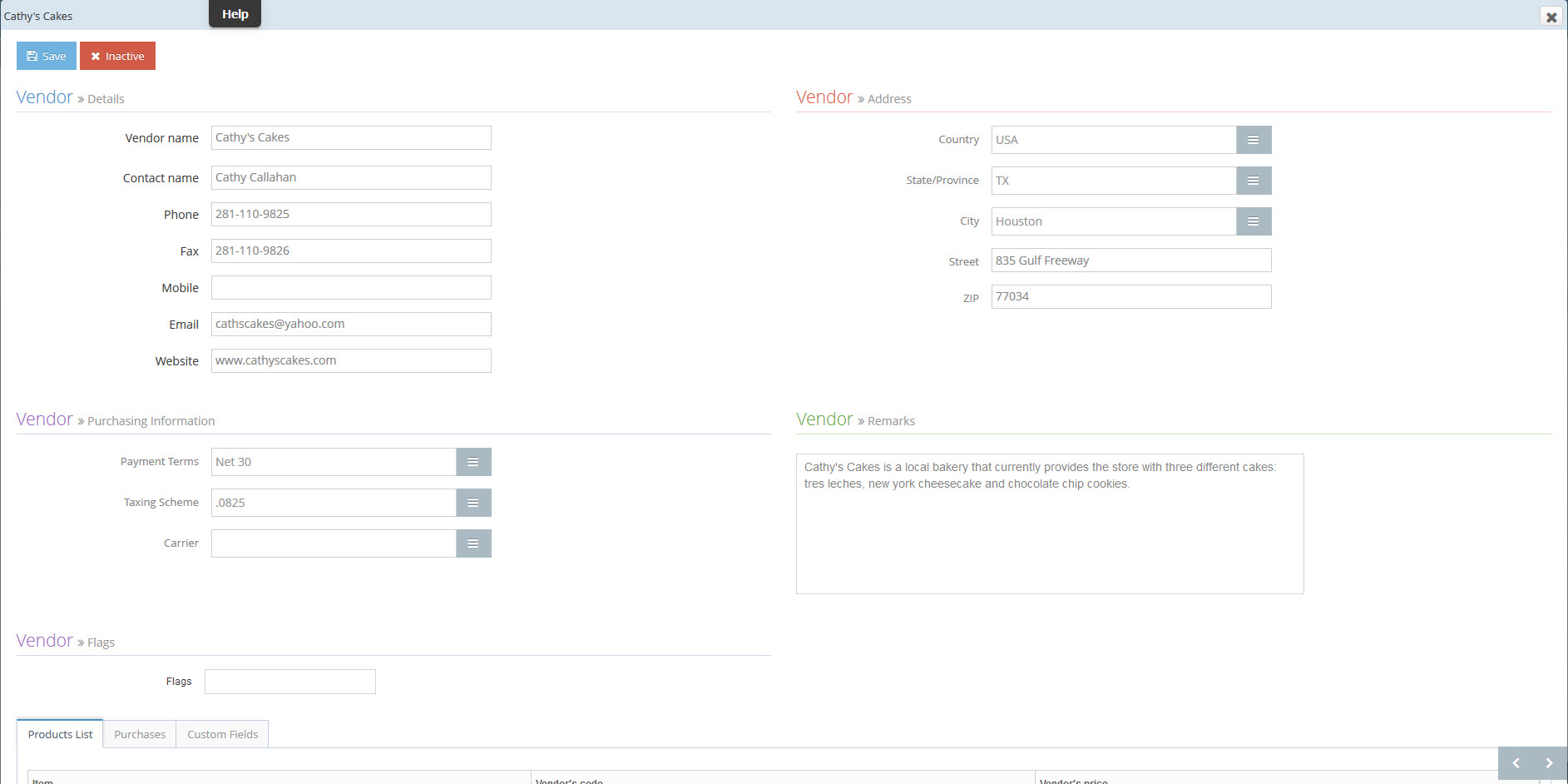1568x784 pixels.
Task: Close the Cathy's Cakes window
Action: [x=1551, y=17]
